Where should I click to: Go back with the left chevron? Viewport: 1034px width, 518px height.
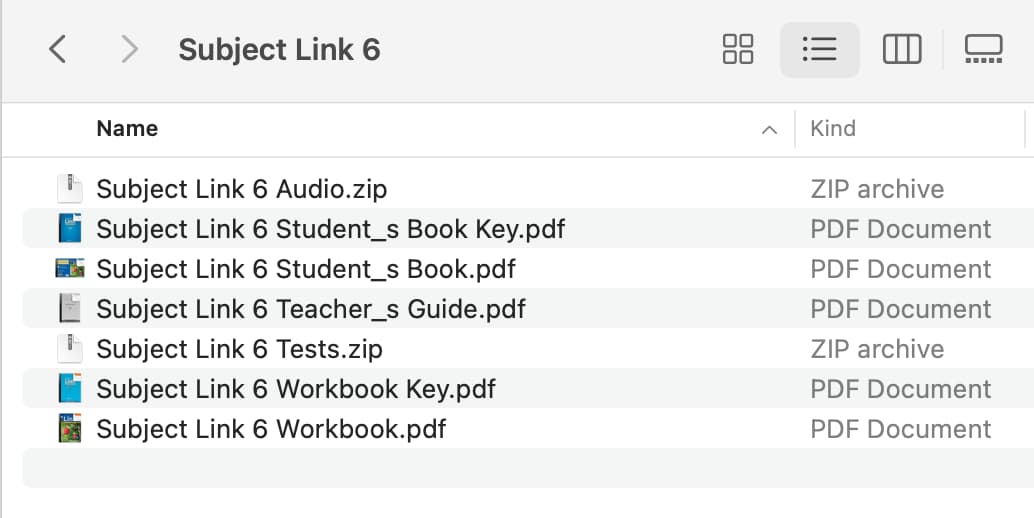click(x=58, y=49)
